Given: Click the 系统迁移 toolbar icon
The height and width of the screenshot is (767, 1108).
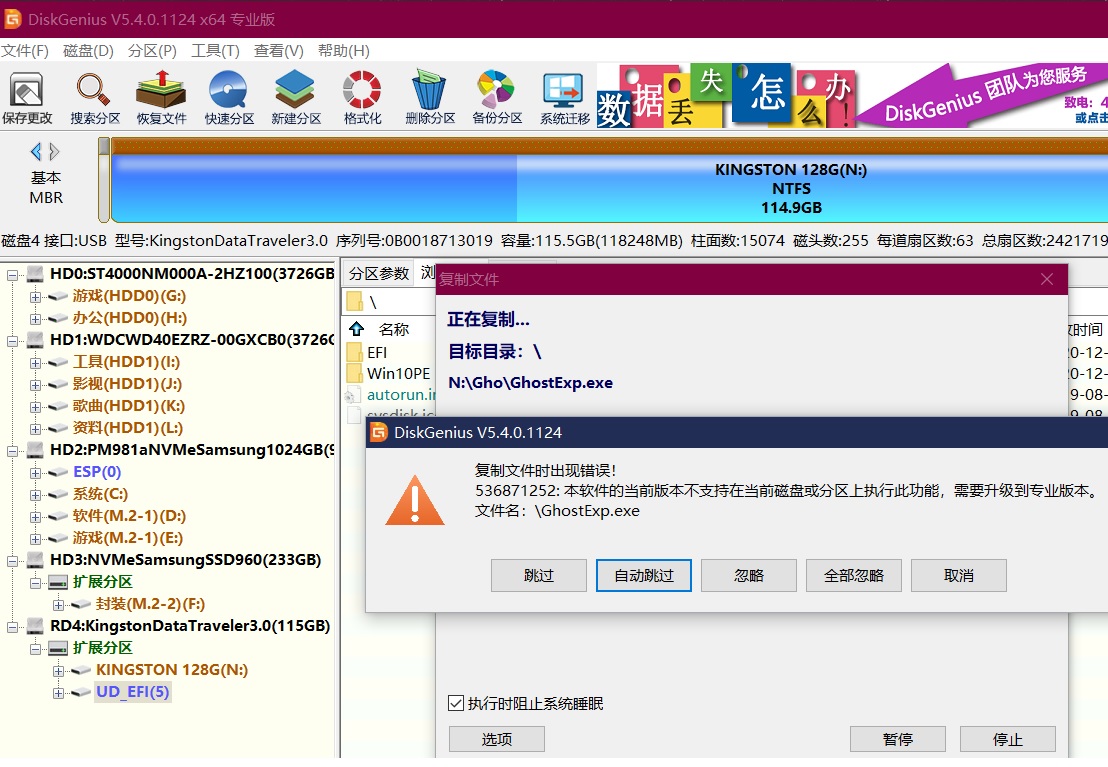Looking at the screenshot, I should point(564,98).
